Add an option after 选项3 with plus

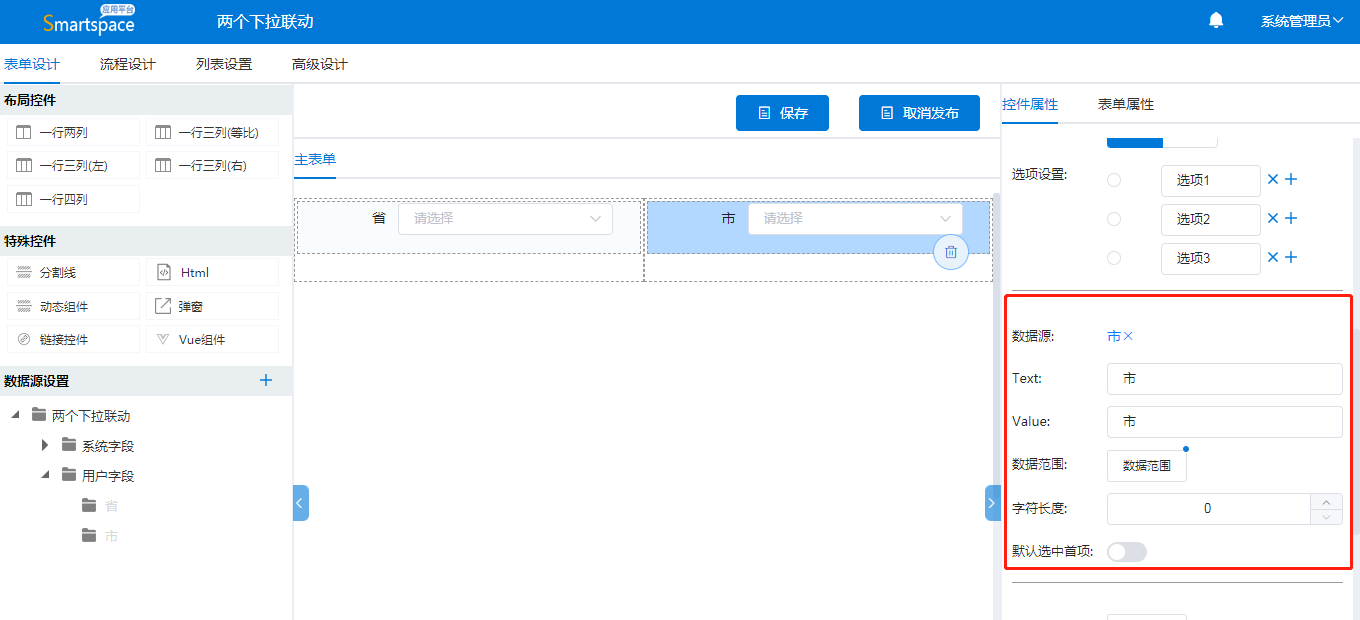click(x=1291, y=257)
